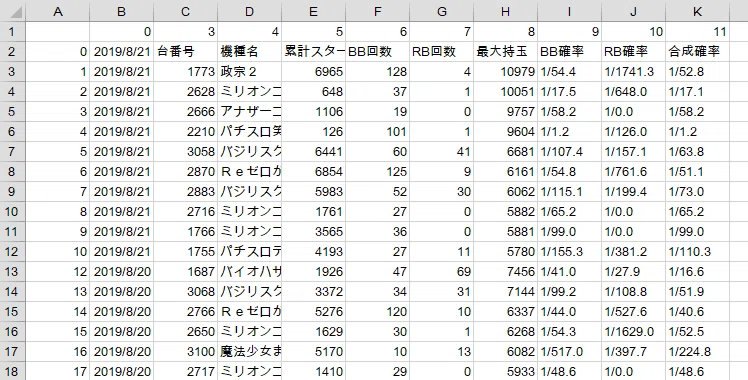
Task: Click cell containing 機種名
Action: click(x=249, y=51)
